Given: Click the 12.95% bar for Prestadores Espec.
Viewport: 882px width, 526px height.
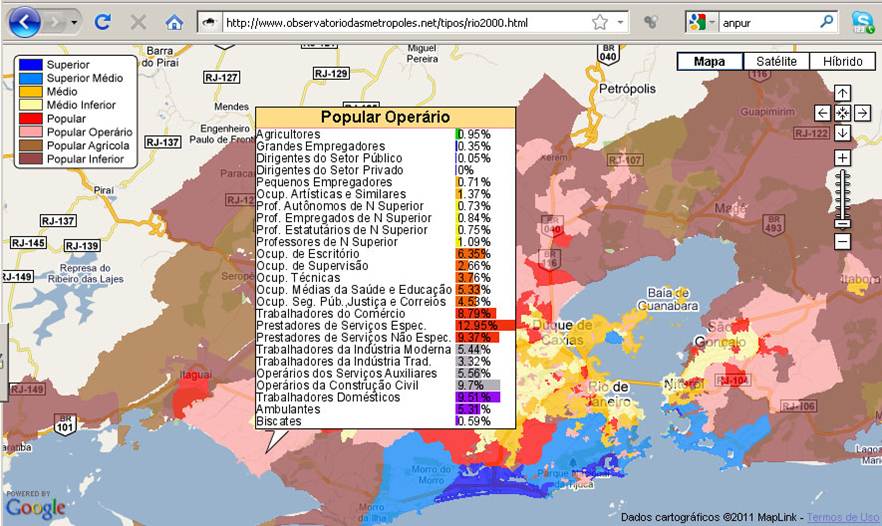Looking at the screenshot, I should 485,326.
